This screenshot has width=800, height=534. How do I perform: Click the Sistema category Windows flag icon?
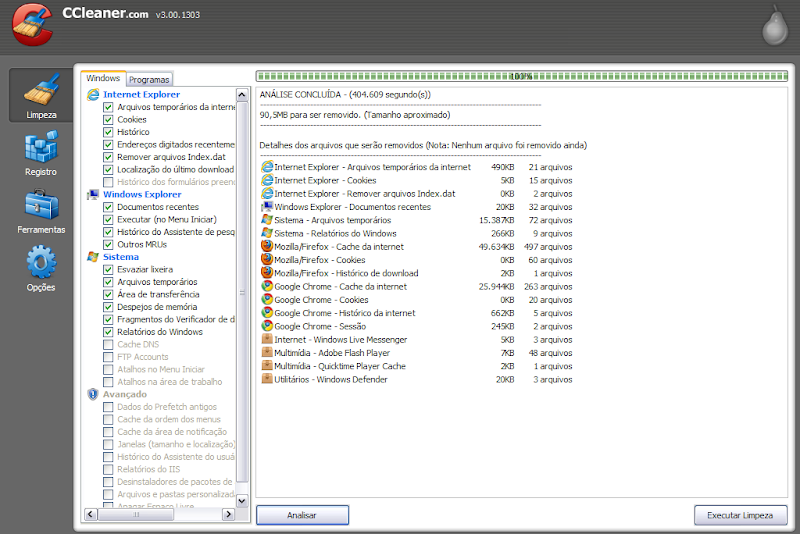coord(93,257)
